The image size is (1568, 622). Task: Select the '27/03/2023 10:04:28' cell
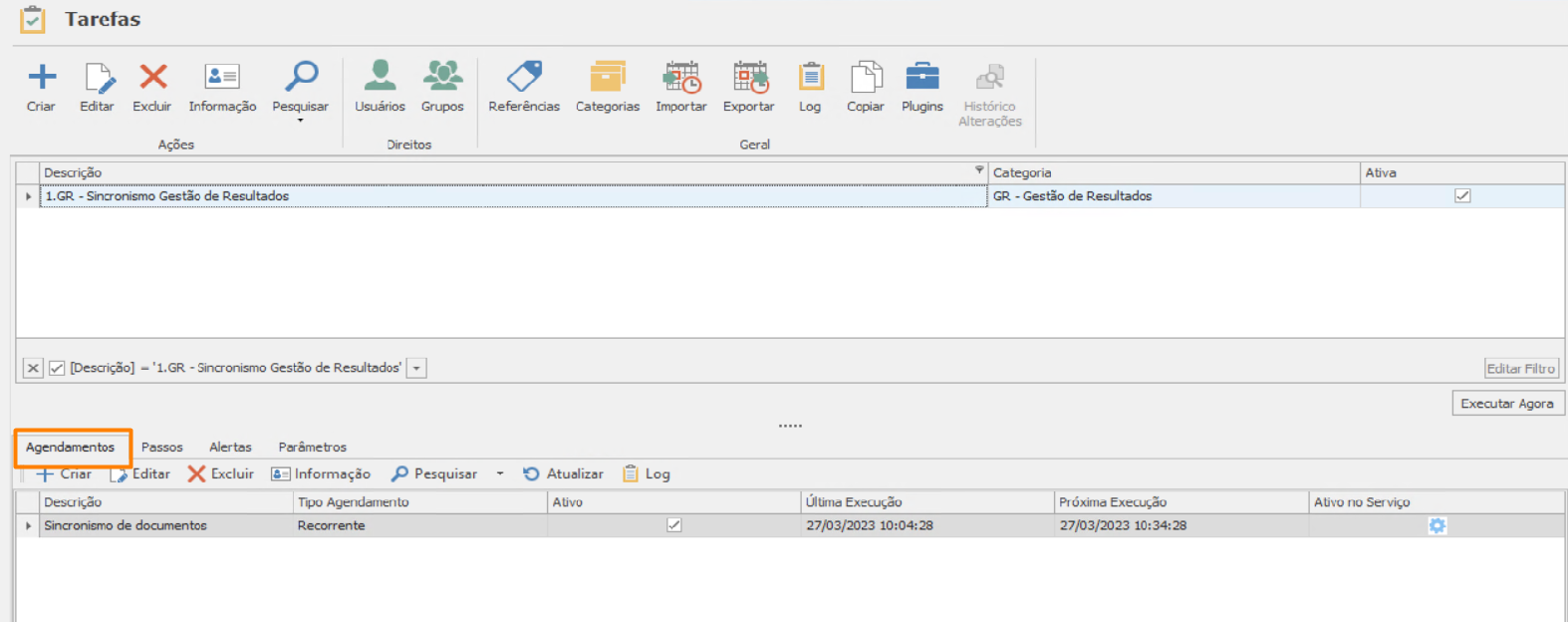(927, 525)
